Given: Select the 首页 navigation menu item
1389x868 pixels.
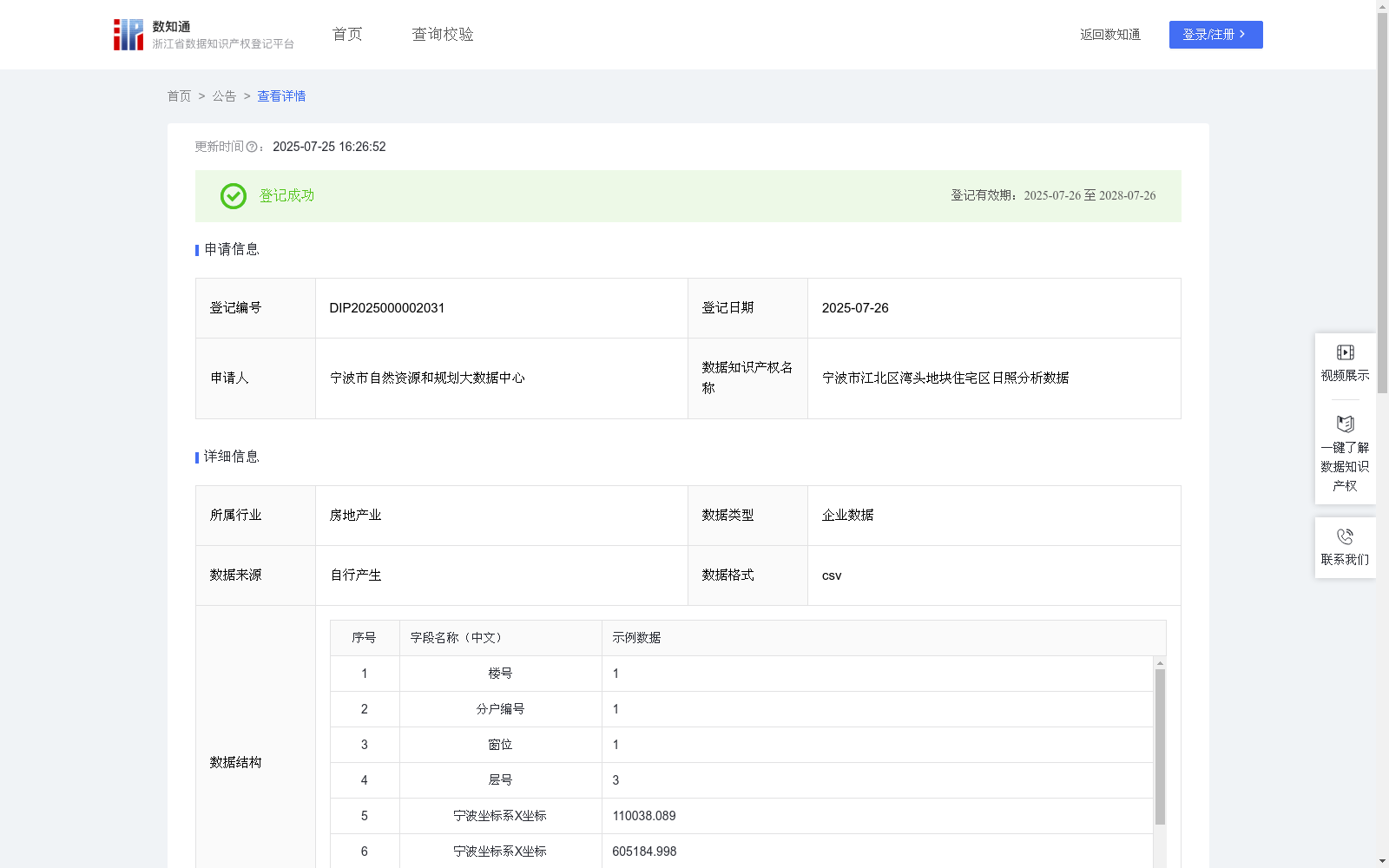Looking at the screenshot, I should [346, 34].
